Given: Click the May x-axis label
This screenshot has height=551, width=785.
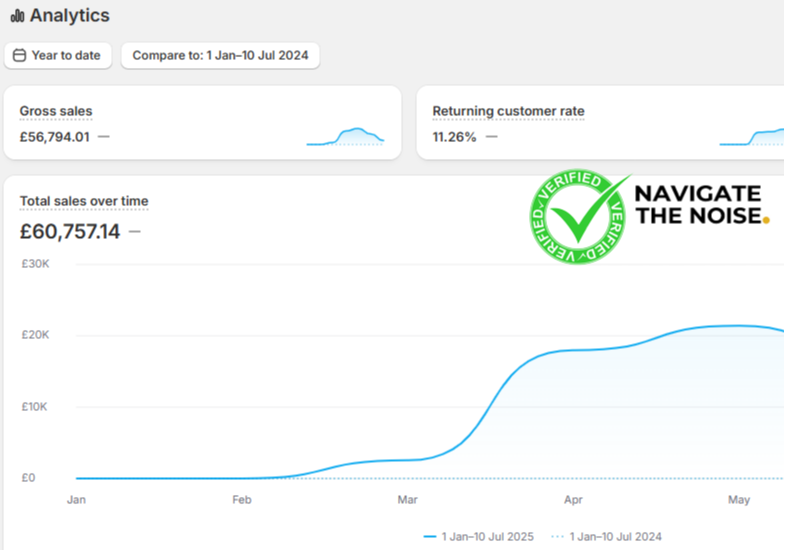Looking at the screenshot, I should pos(739,500).
